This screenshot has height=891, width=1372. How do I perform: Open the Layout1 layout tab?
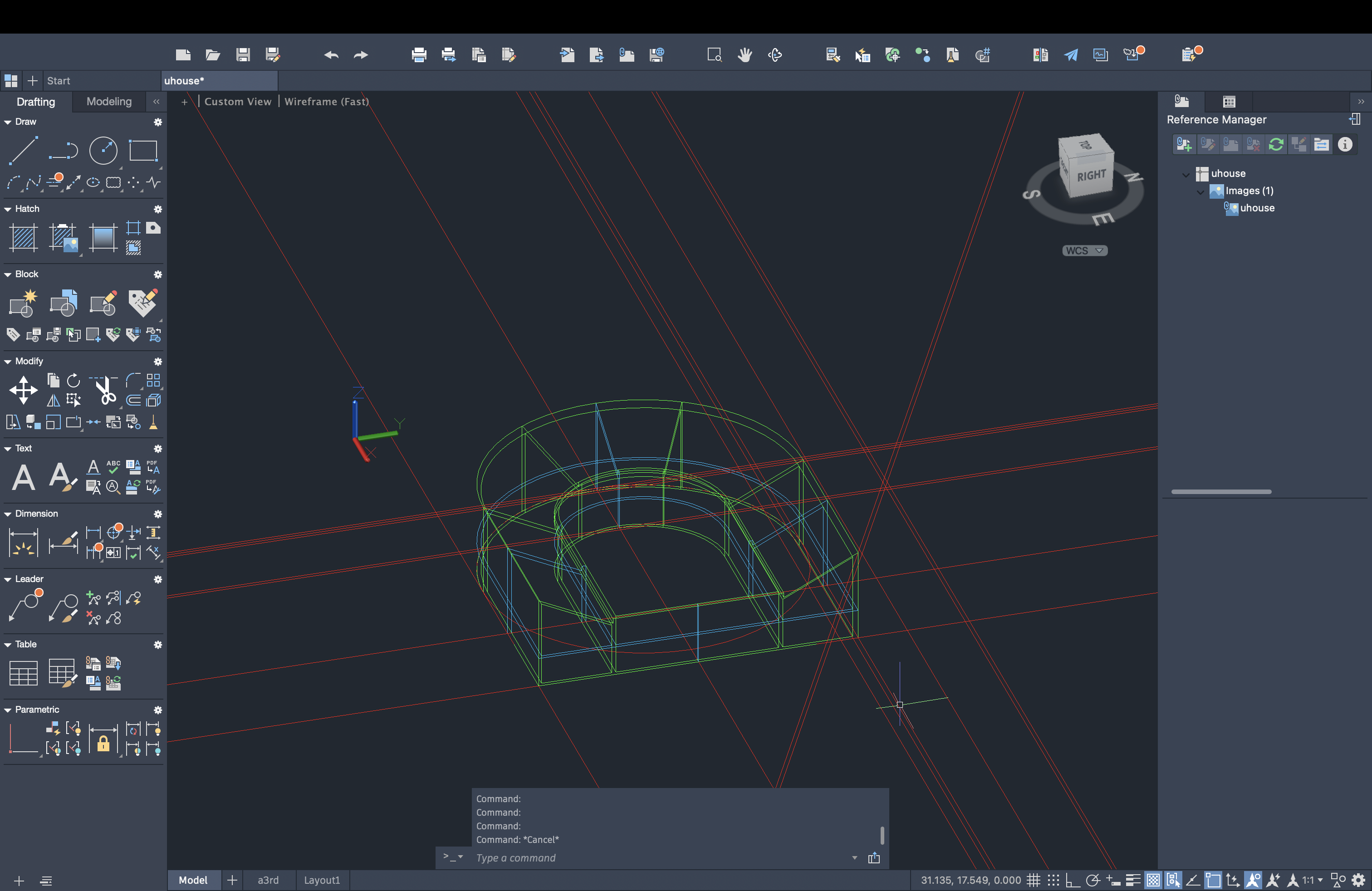[322, 880]
